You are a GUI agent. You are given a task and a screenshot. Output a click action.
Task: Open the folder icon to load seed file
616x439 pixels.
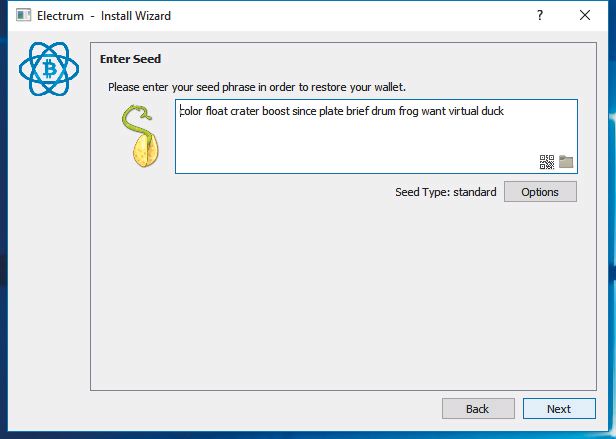pyautogui.click(x=566, y=162)
